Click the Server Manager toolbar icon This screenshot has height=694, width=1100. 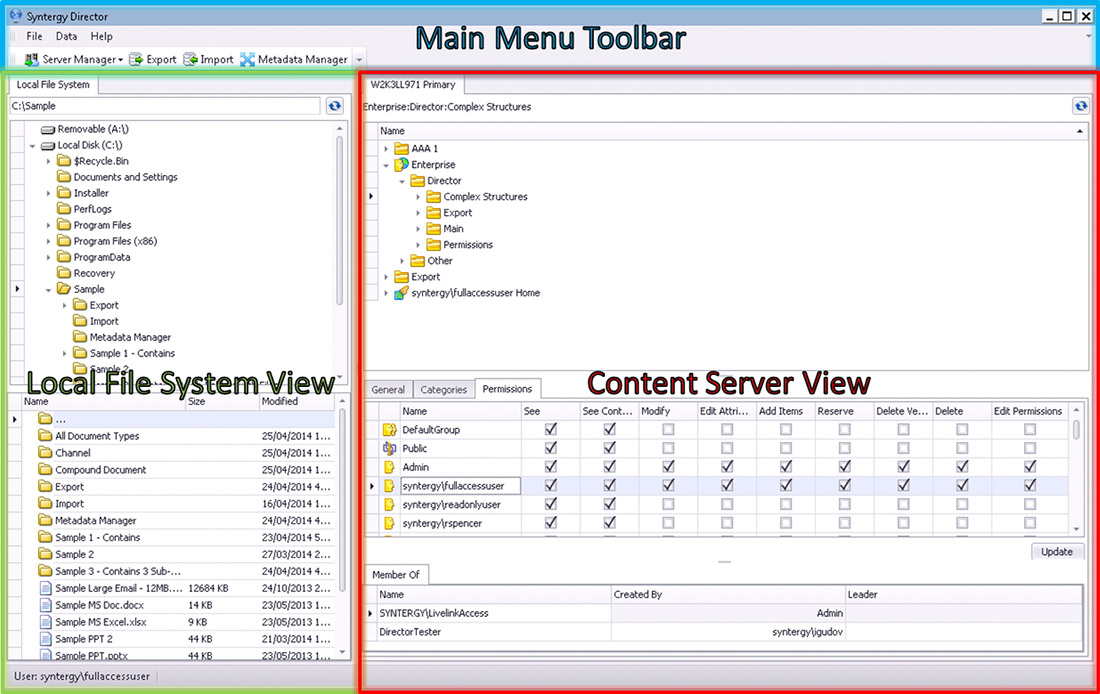32,60
